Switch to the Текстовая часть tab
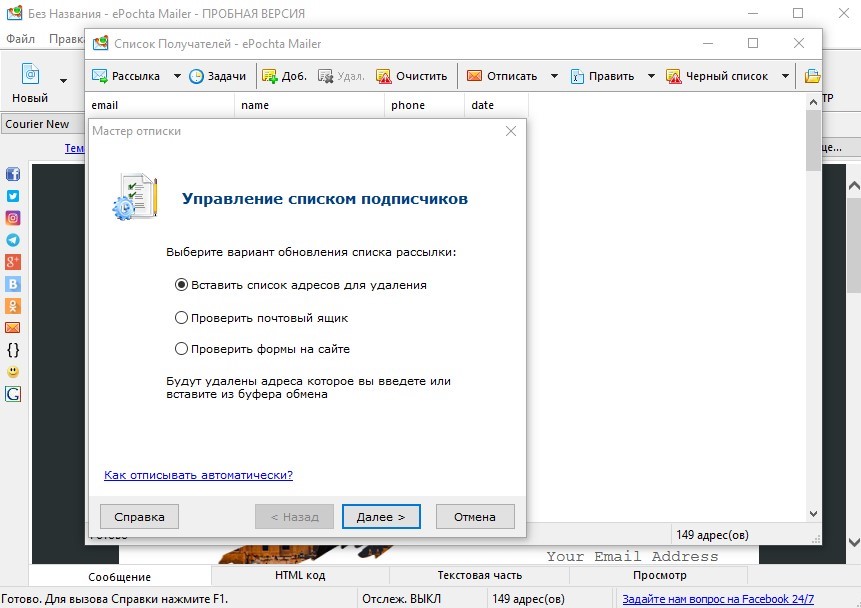The image size is (861, 608). click(479, 576)
